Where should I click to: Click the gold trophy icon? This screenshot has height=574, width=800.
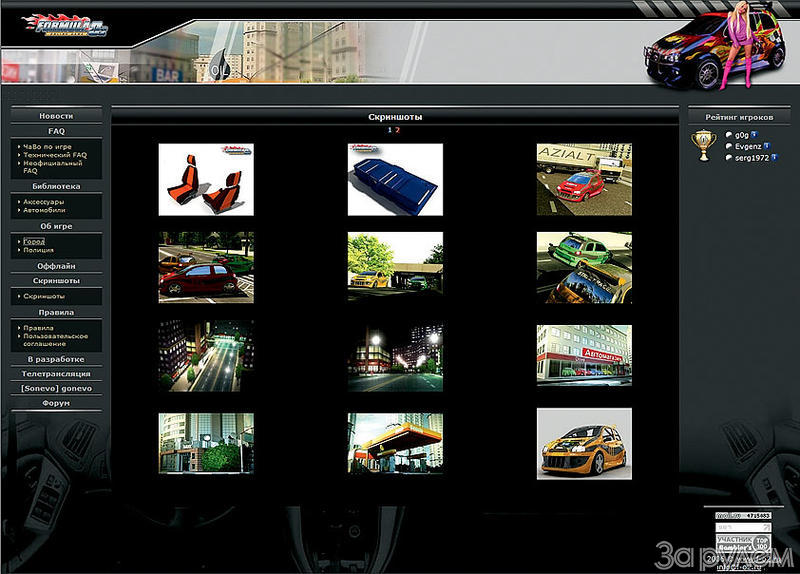click(x=703, y=146)
